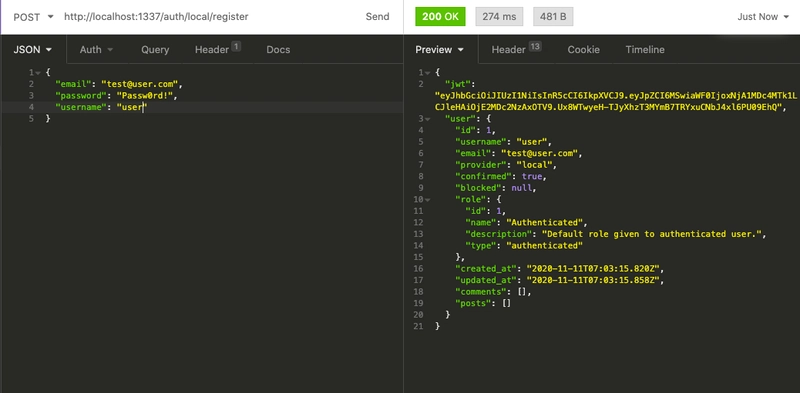Open the Preview mode dropdown

coord(439,50)
